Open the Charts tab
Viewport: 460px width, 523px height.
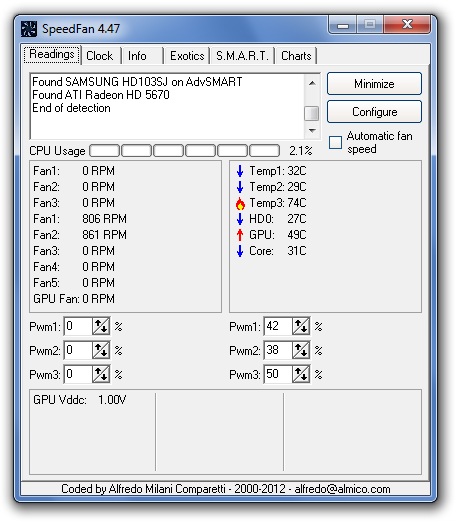296,56
